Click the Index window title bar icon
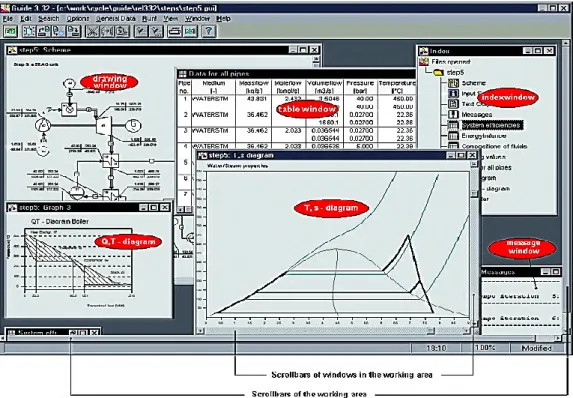The width and height of the screenshot is (573, 398). 424,51
